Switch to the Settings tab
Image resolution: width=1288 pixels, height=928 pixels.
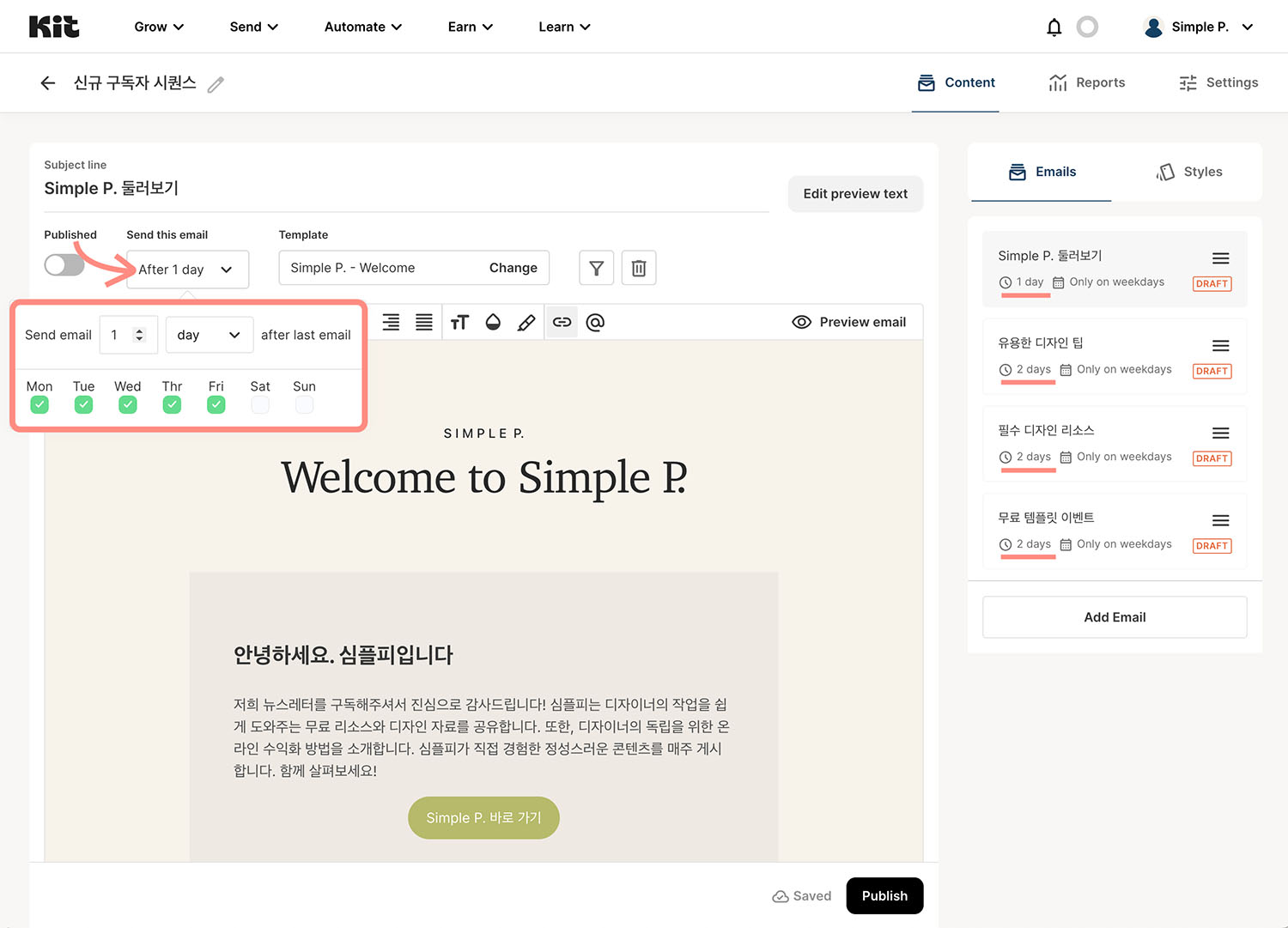[x=1218, y=82]
